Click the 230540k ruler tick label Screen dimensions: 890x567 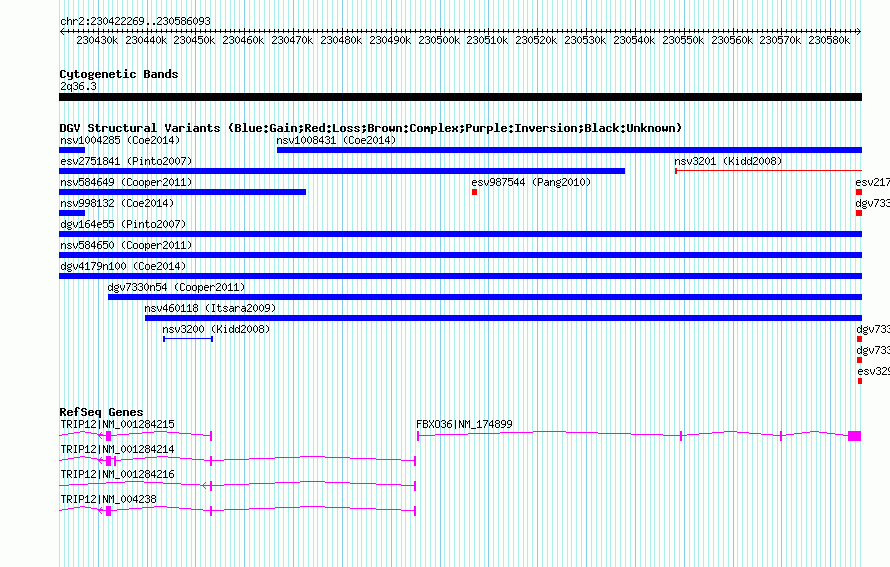pyautogui.click(x=634, y=40)
